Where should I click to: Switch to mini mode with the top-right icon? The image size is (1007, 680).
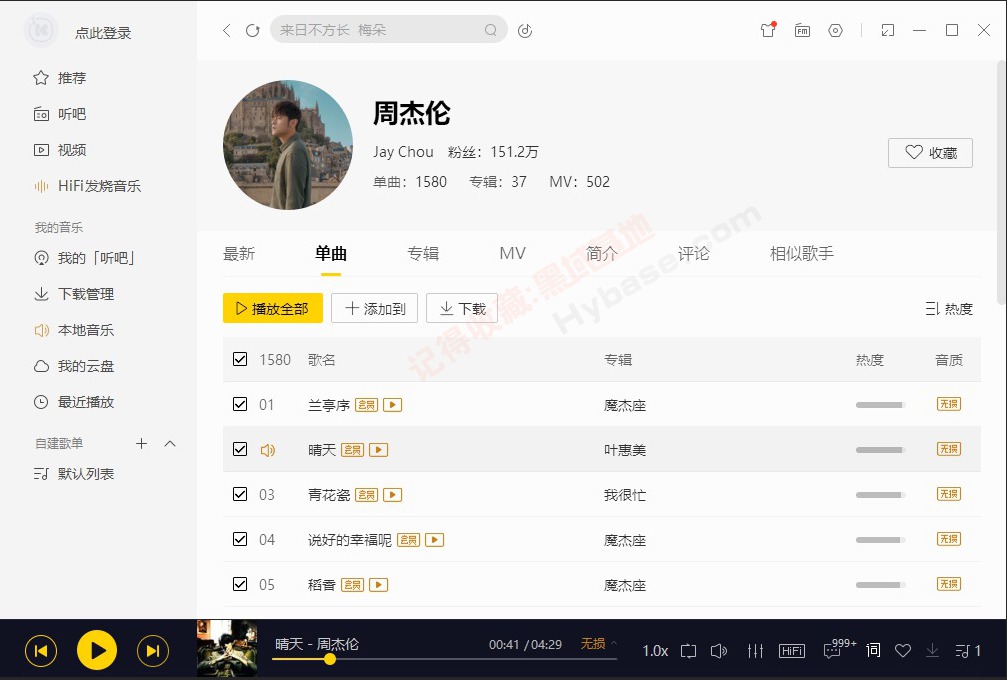click(888, 30)
